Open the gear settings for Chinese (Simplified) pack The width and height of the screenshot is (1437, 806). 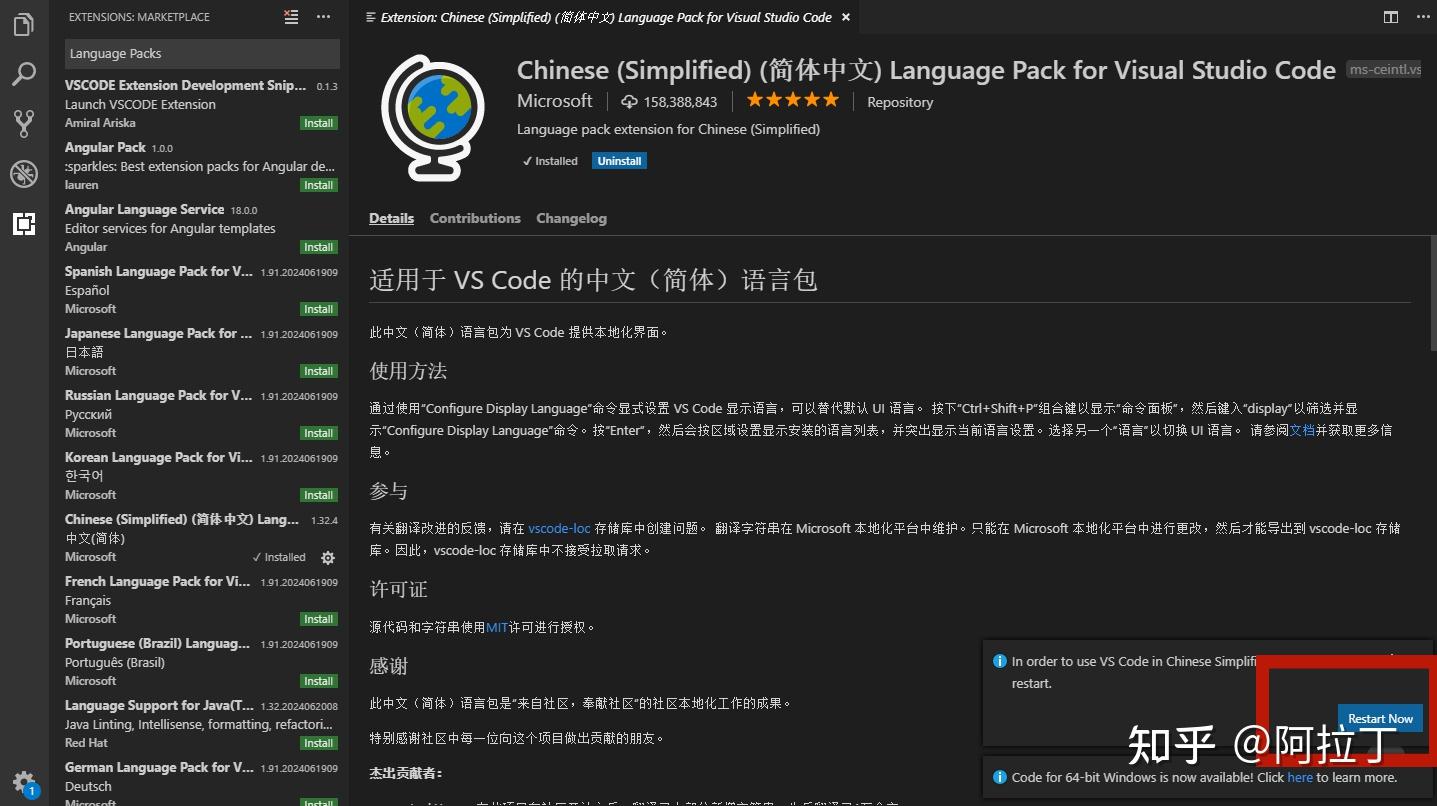pyautogui.click(x=328, y=558)
